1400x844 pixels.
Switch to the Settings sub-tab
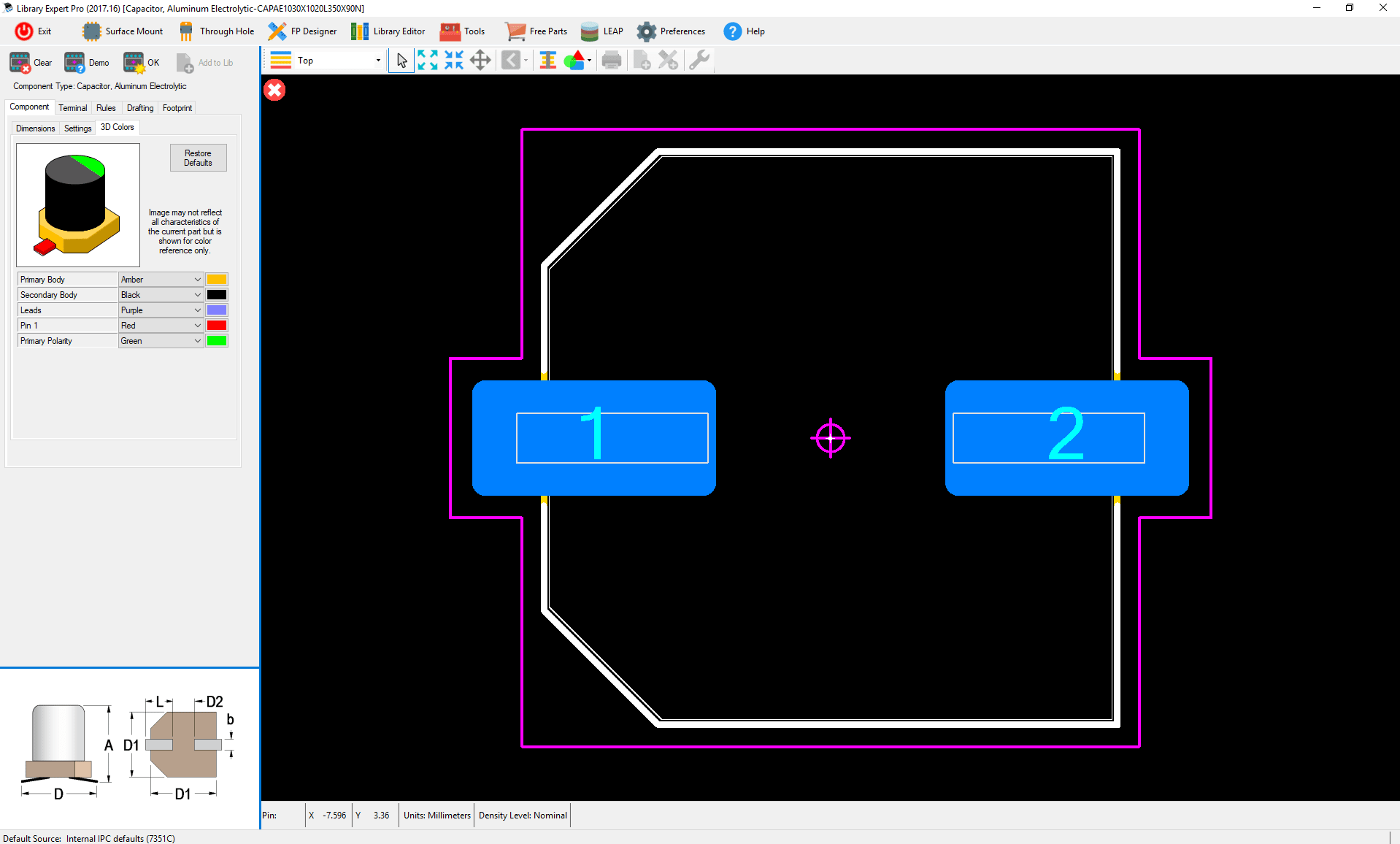78,128
